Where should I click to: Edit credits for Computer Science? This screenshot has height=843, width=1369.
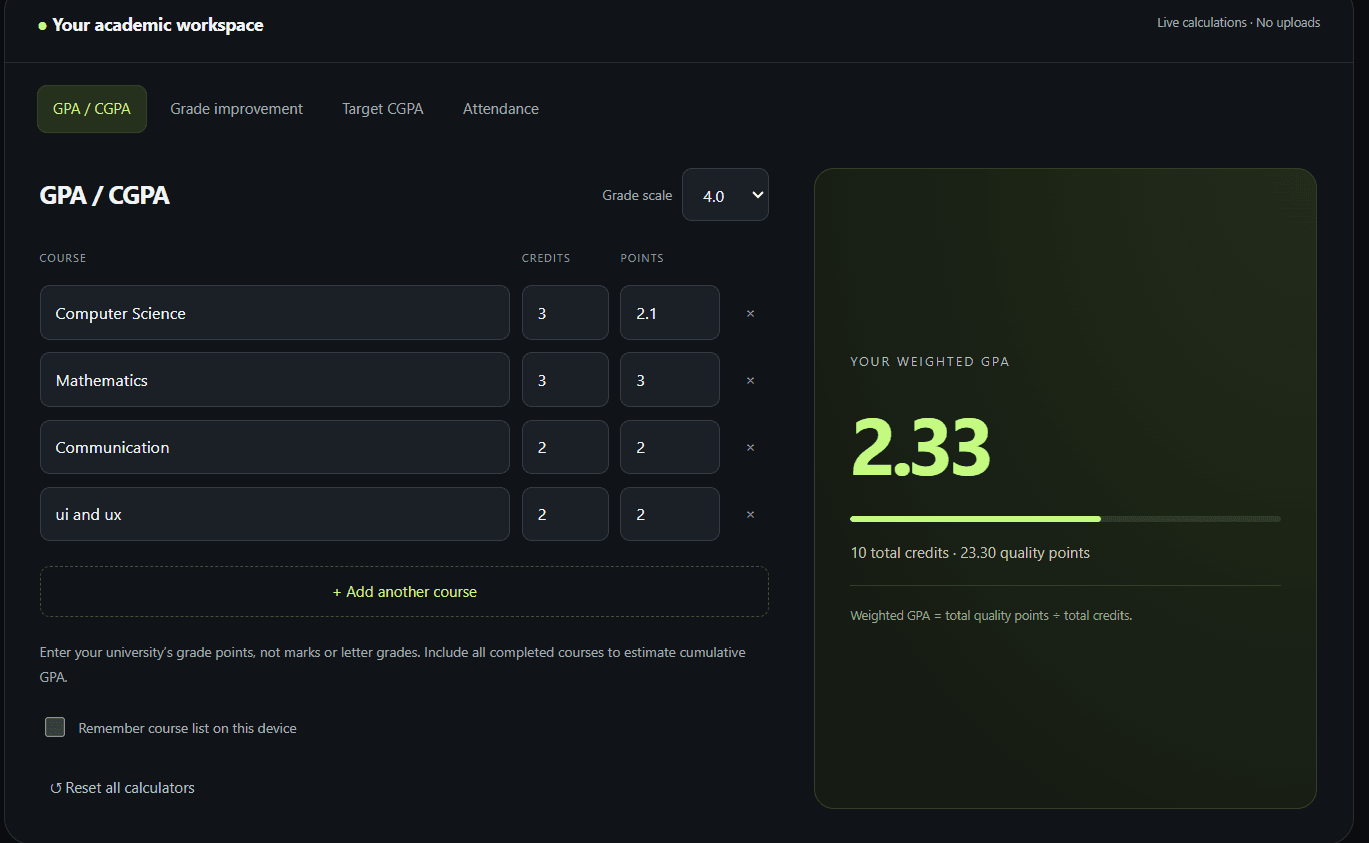(x=565, y=313)
